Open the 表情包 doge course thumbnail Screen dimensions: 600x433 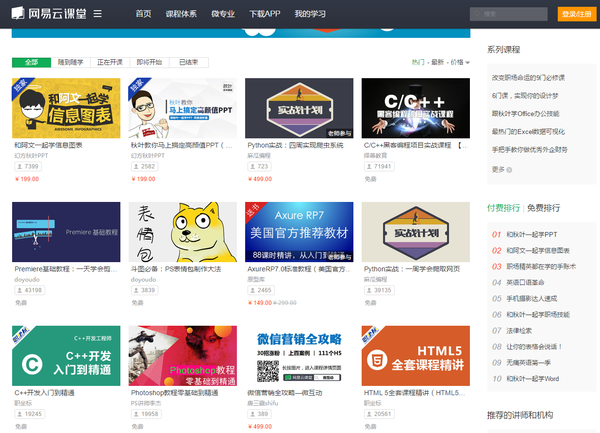183,232
